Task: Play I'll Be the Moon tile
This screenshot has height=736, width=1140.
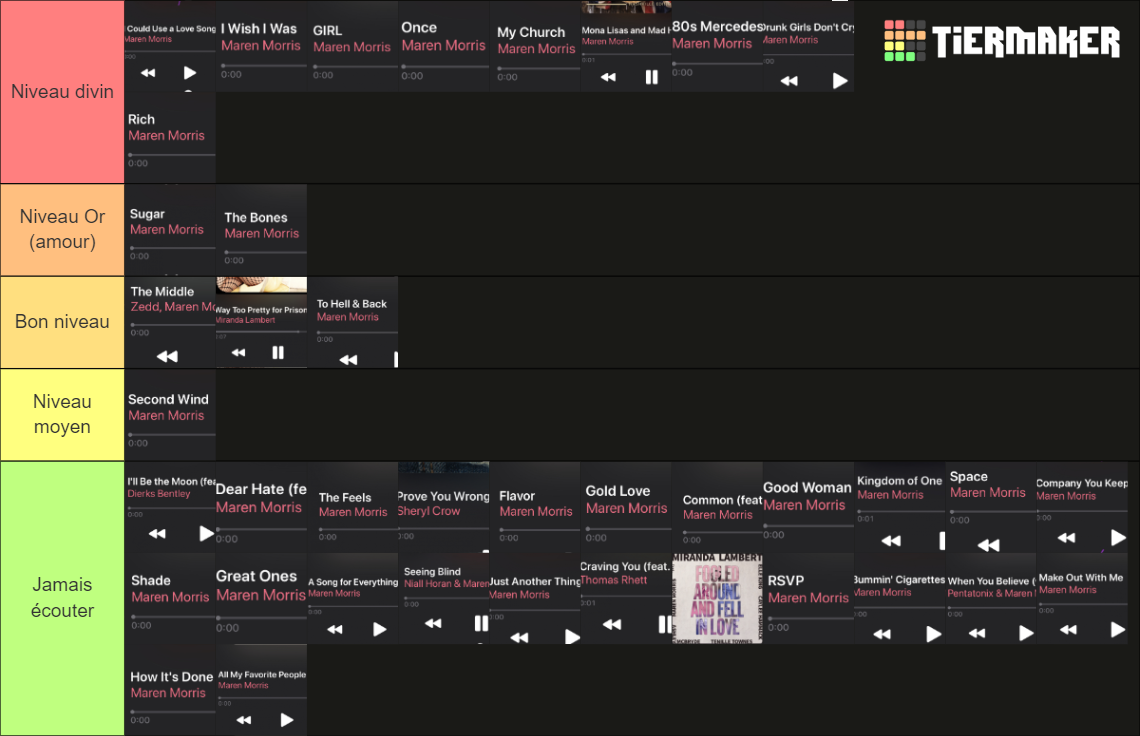Action: [x=206, y=534]
